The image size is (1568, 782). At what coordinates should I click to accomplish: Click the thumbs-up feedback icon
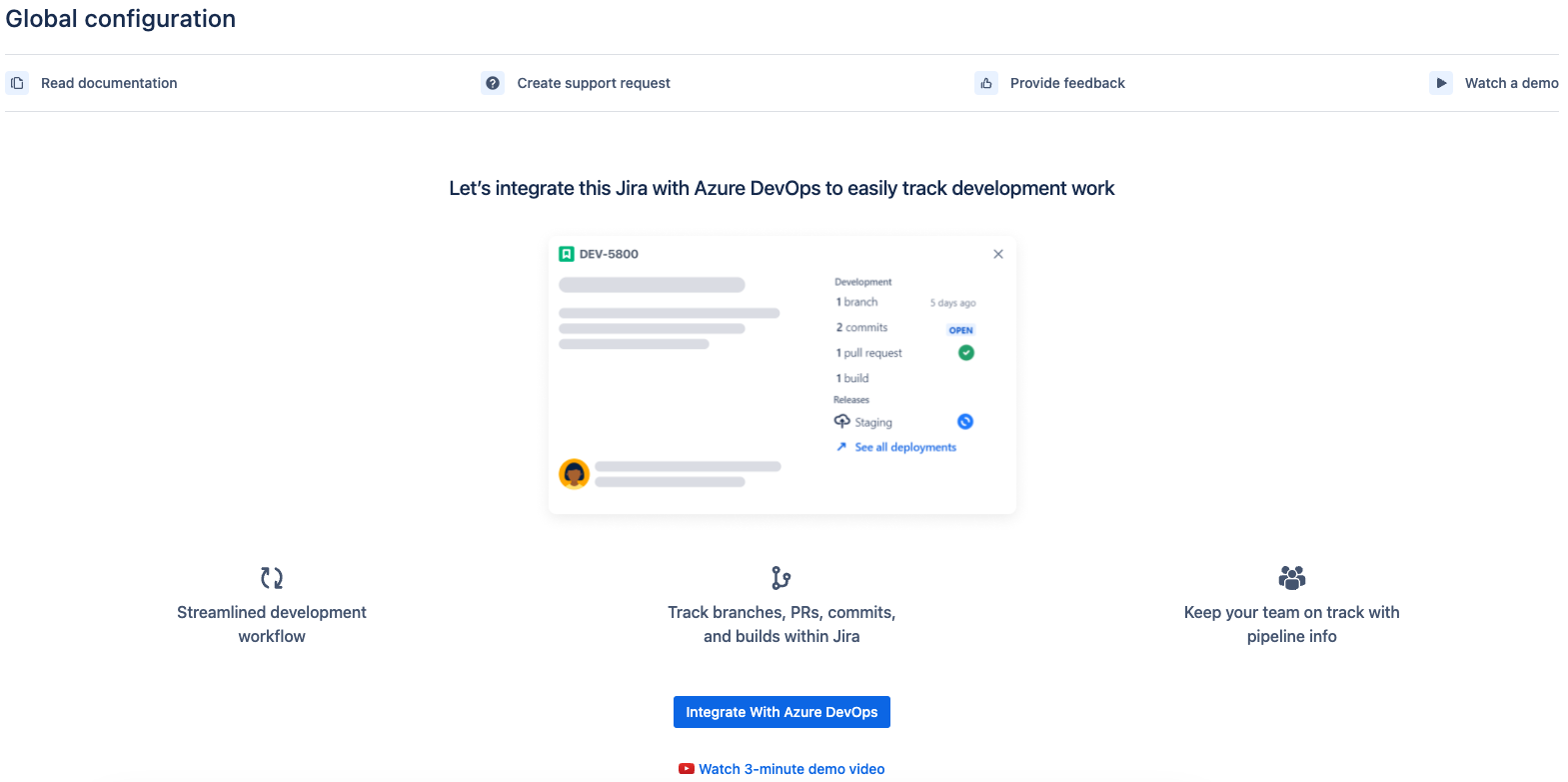(986, 83)
